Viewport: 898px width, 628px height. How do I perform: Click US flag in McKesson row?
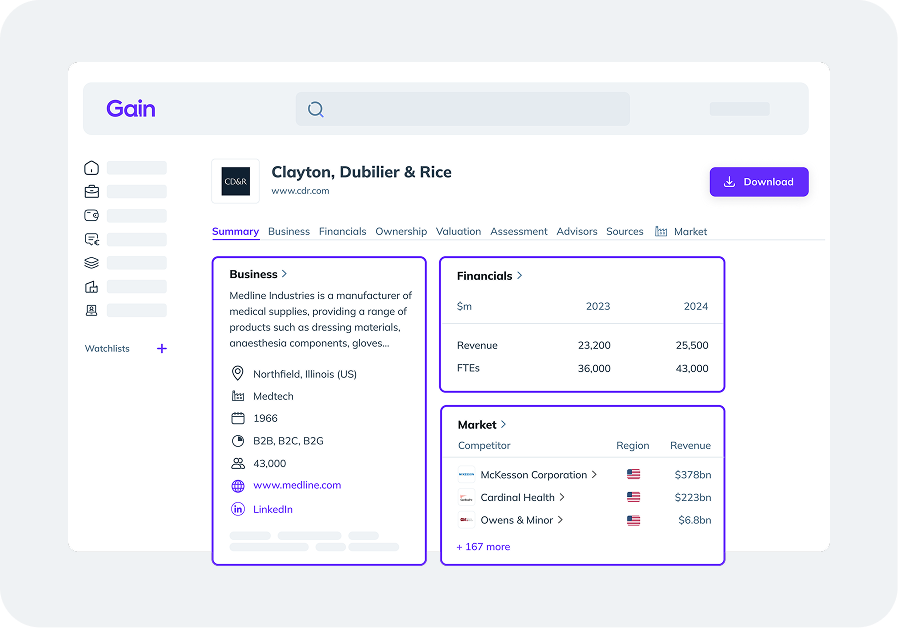(633, 474)
